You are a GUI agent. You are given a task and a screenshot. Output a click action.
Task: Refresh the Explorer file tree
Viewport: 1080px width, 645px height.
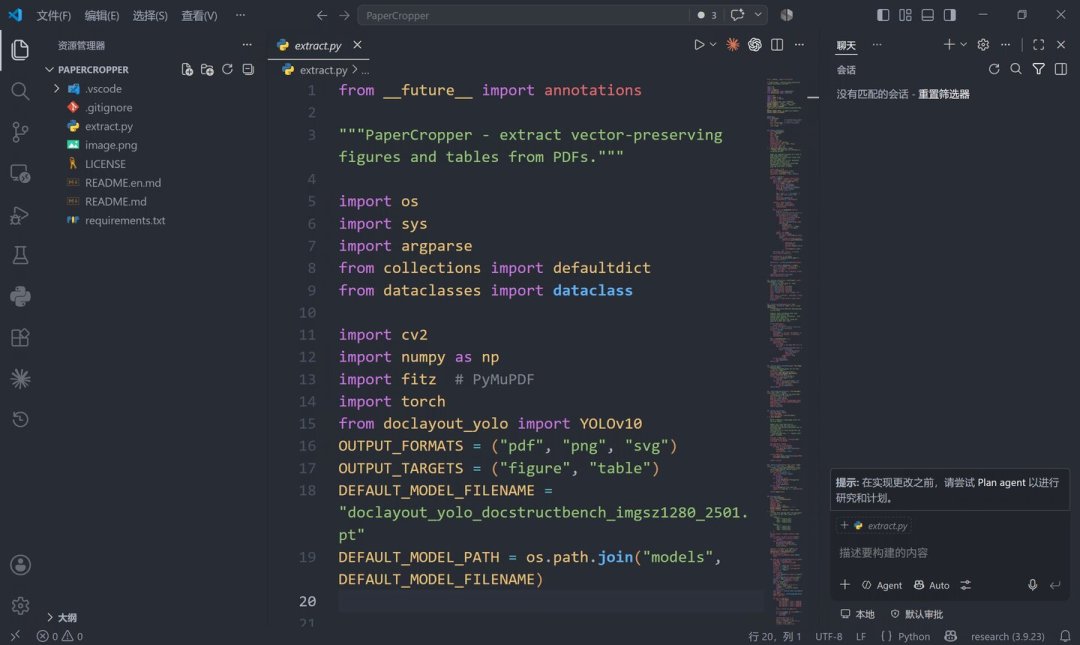pyautogui.click(x=227, y=70)
